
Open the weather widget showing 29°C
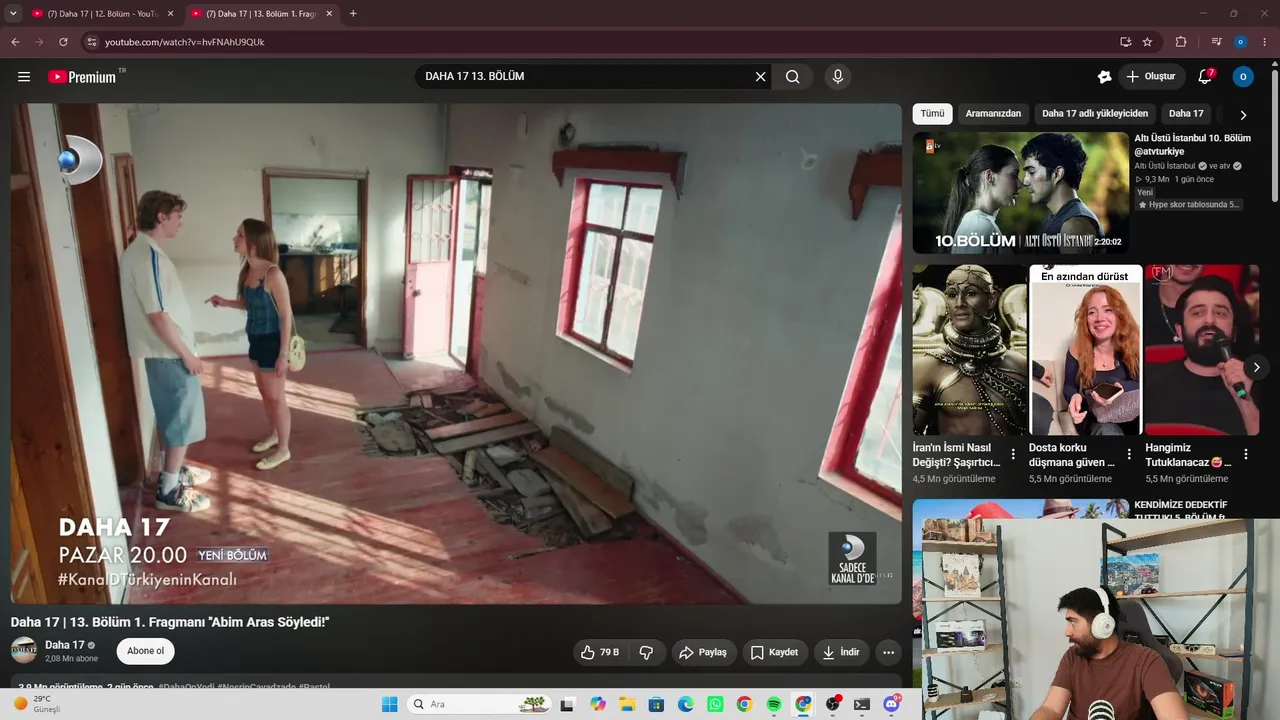tap(38, 704)
